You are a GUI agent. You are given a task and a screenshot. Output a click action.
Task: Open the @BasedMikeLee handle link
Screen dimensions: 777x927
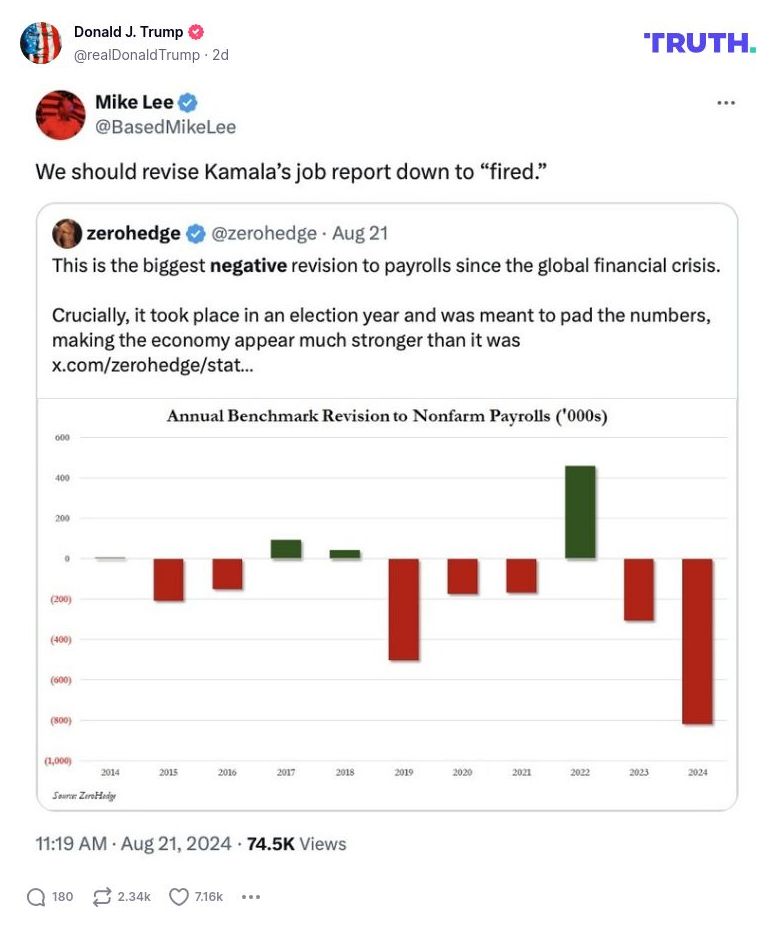(165, 127)
